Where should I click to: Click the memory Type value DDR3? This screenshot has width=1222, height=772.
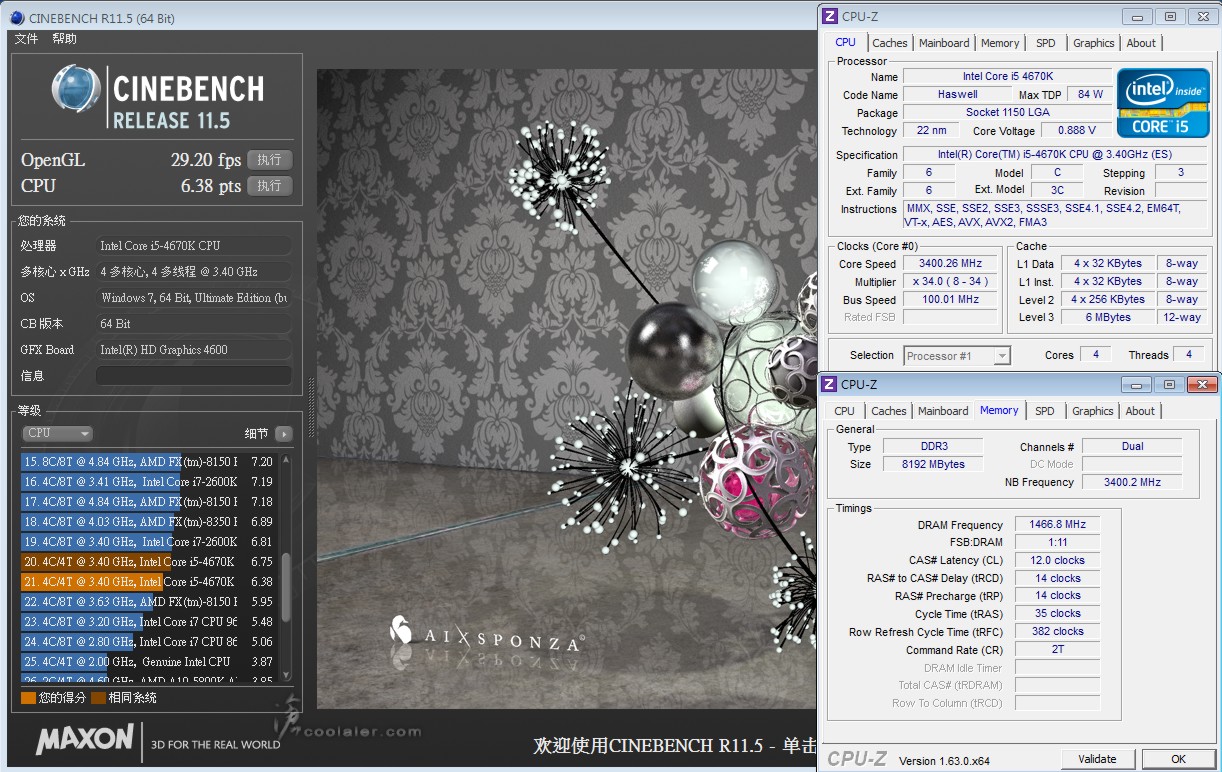933,446
